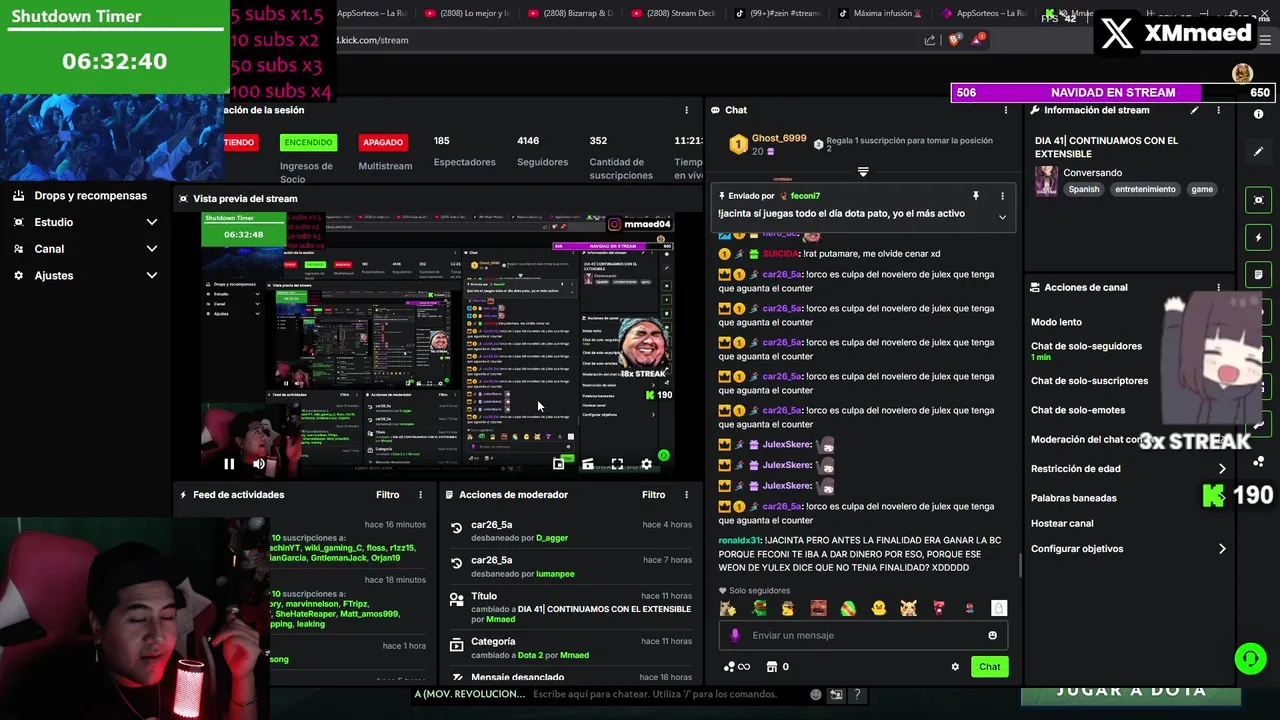The width and height of the screenshot is (1280, 720).
Task: Open ronaldx31 username in chat
Action: click(740, 540)
